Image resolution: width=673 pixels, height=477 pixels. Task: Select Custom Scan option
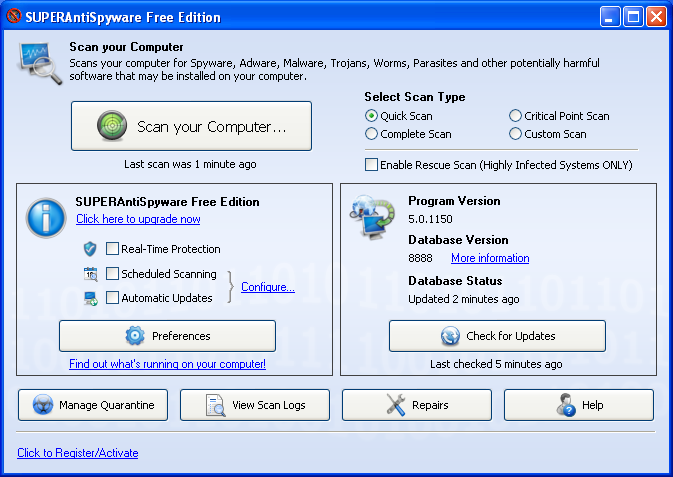515,134
